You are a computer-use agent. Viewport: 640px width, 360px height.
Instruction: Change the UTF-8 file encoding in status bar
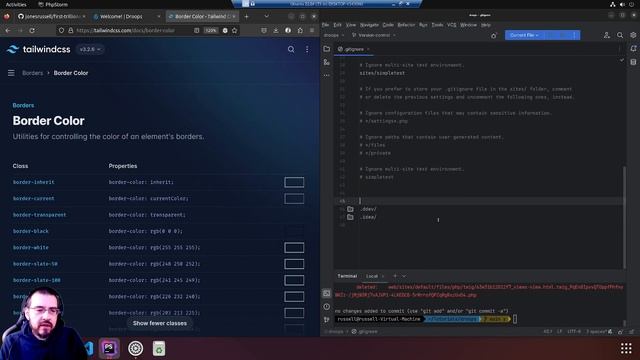point(574,331)
